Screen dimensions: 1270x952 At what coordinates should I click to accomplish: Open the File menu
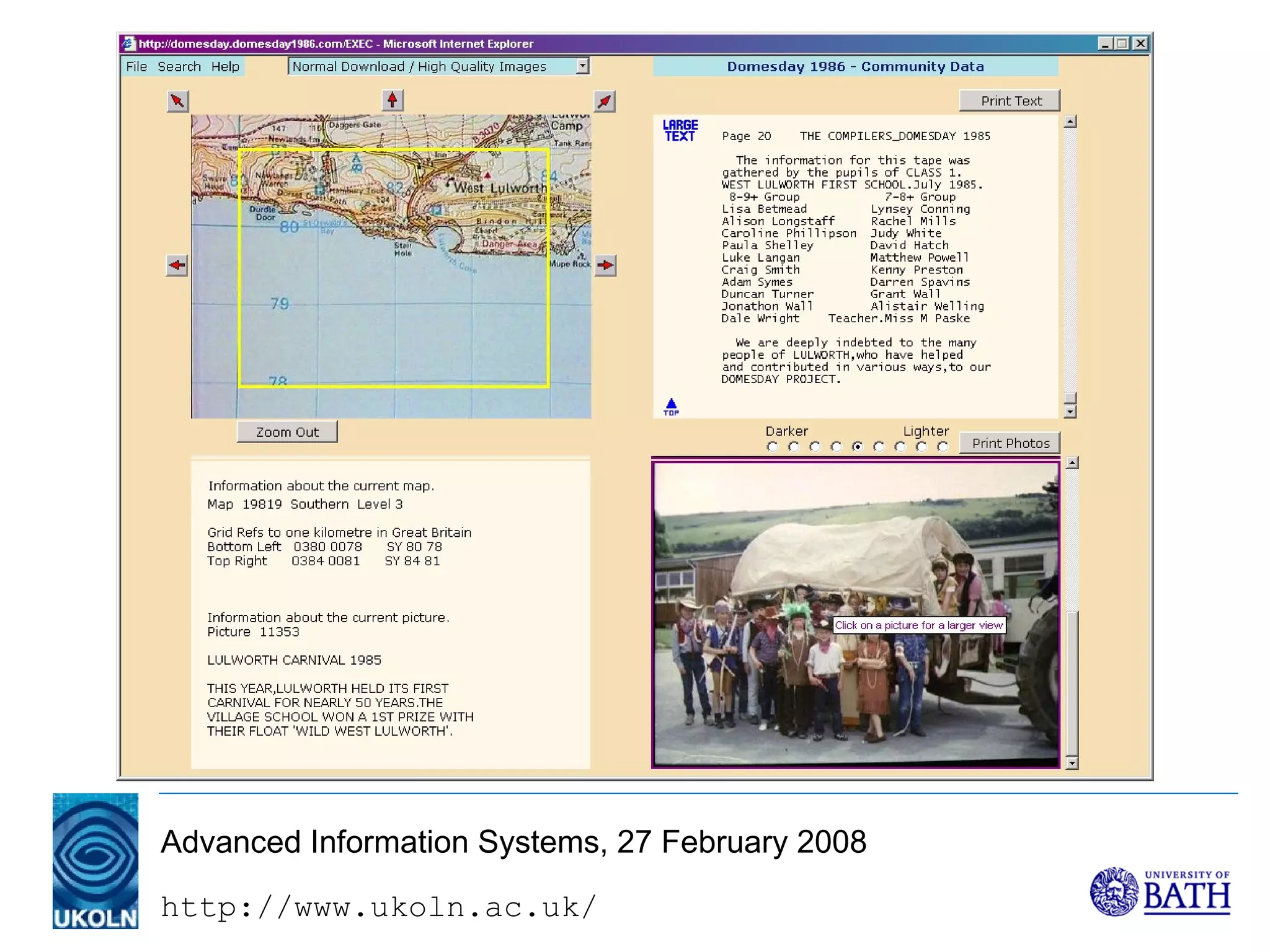136,66
